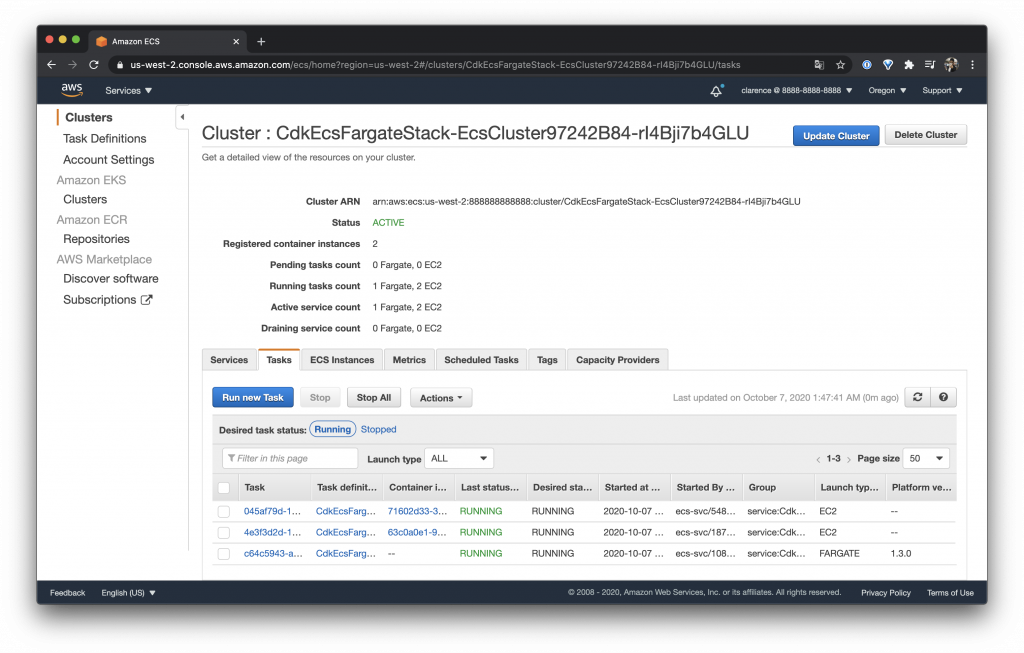Click the Stop All button

click(x=374, y=397)
